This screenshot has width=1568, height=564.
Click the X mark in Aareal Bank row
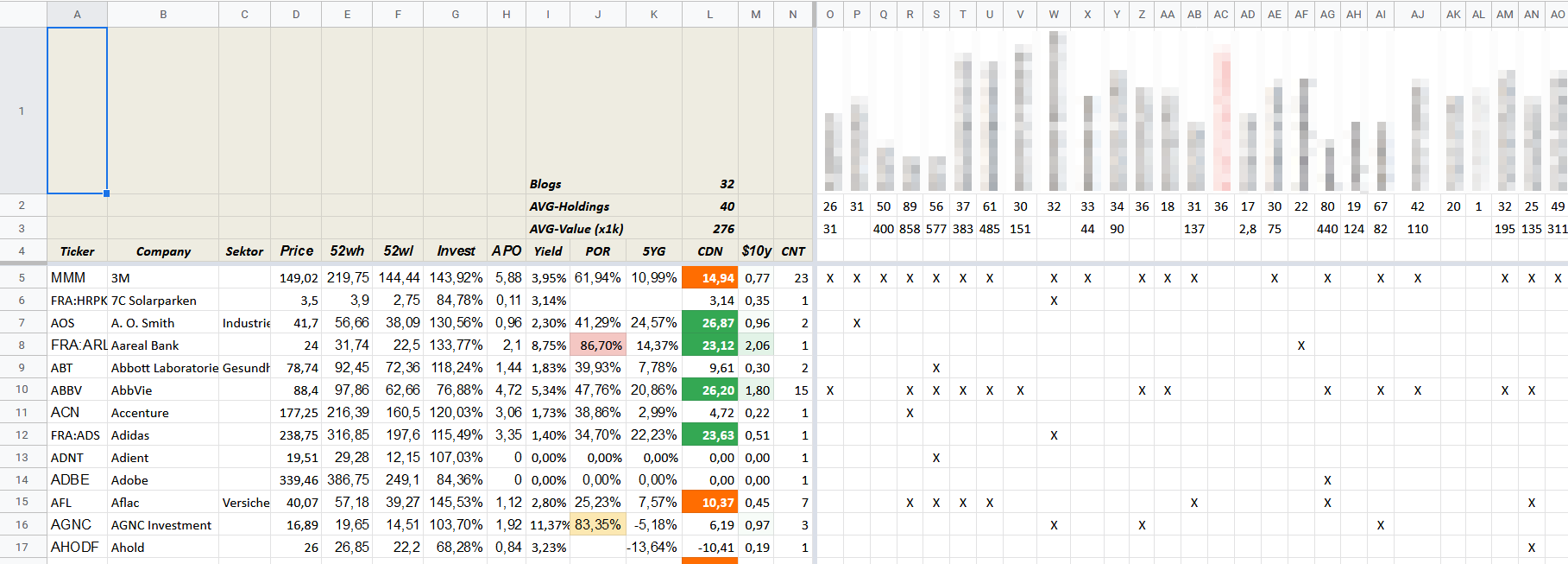click(1301, 345)
